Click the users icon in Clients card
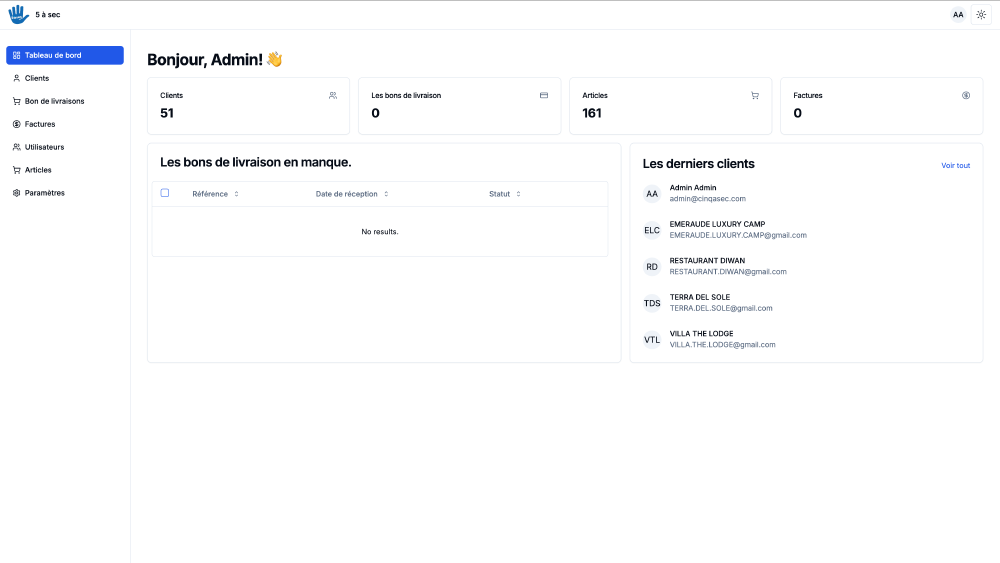The height and width of the screenshot is (563, 1000). pyautogui.click(x=333, y=96)
